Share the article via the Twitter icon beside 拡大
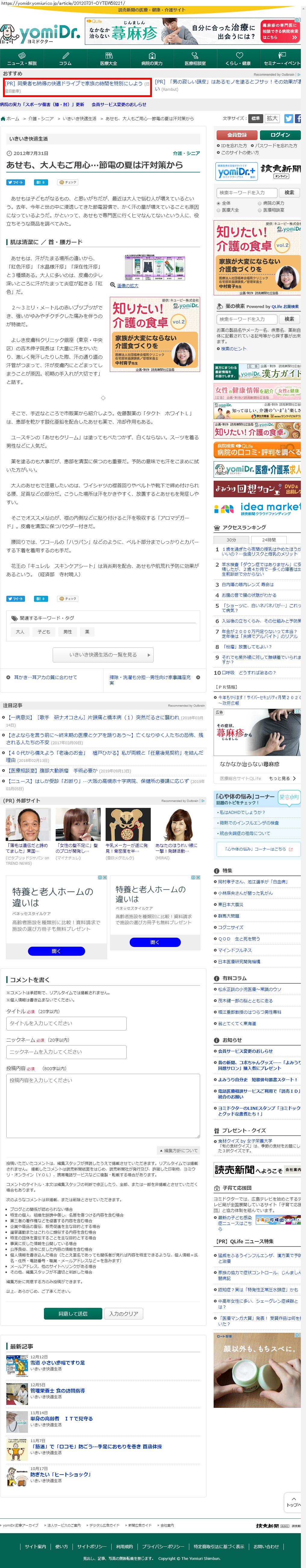This screenshot has width=306, height=1568. [x=288, y=119]
